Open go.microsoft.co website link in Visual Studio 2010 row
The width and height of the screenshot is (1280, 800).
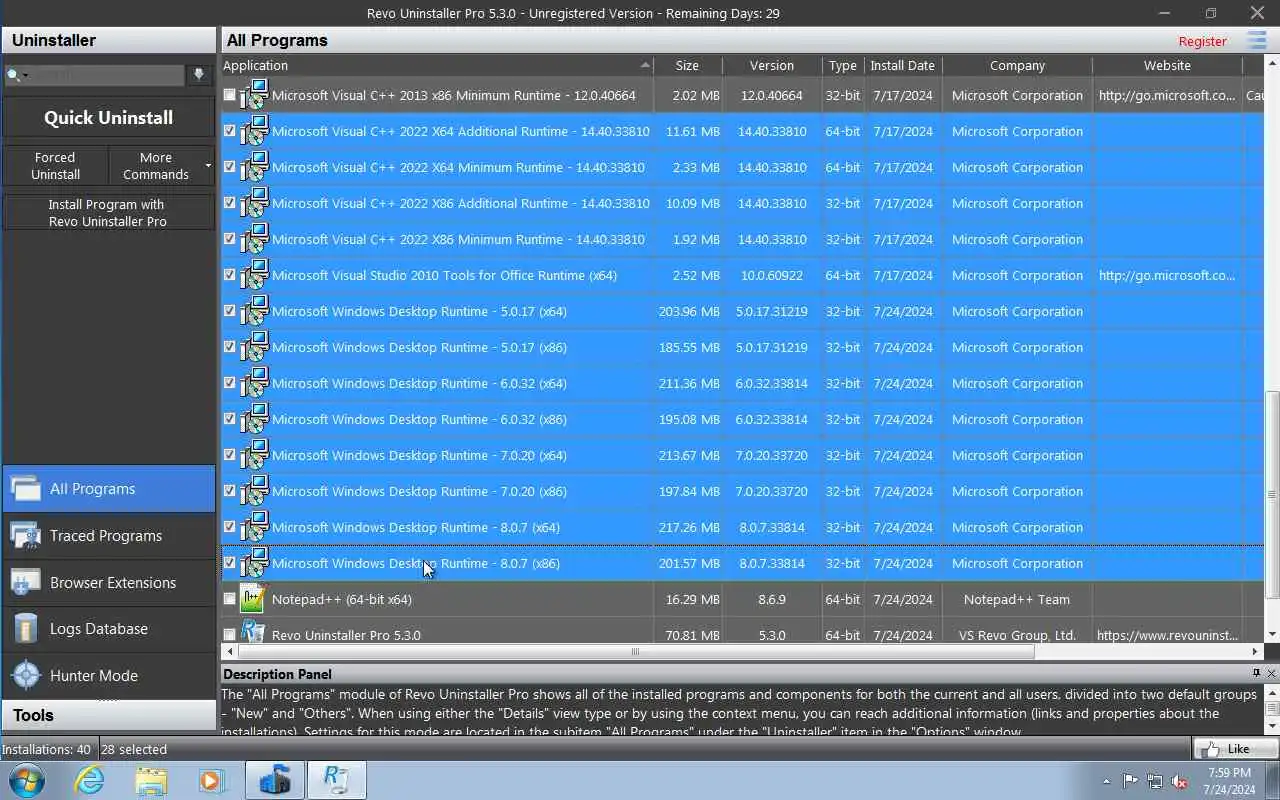(x=1166, y=275)
